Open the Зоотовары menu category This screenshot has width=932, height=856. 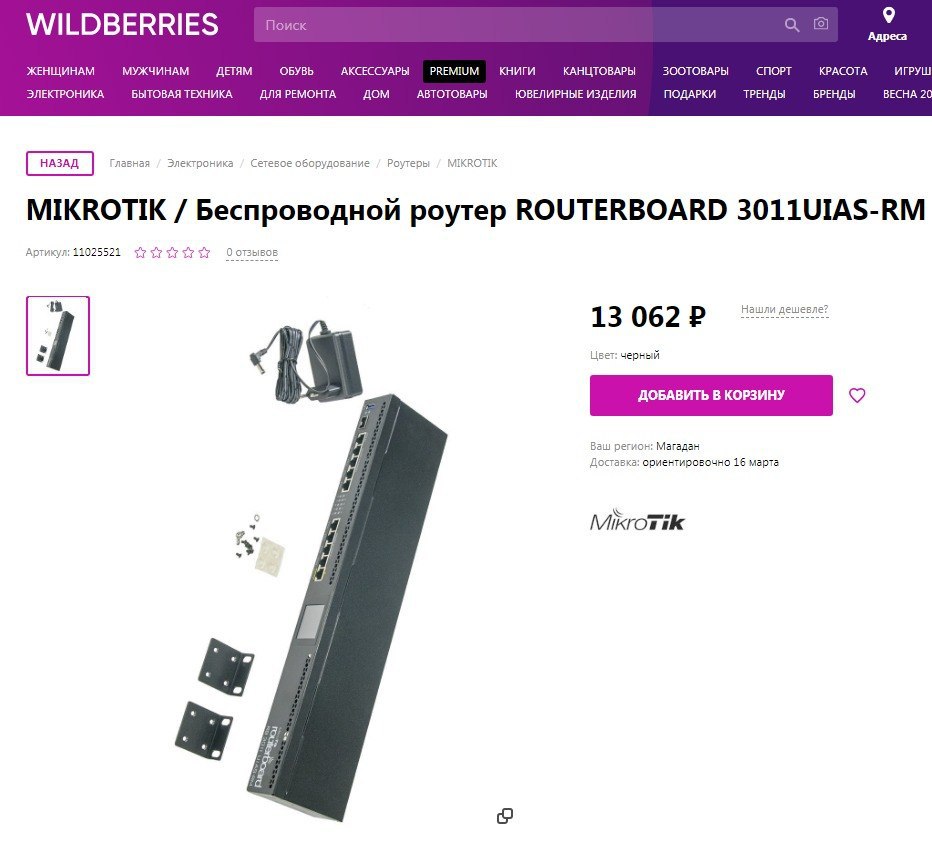(695, 71)
